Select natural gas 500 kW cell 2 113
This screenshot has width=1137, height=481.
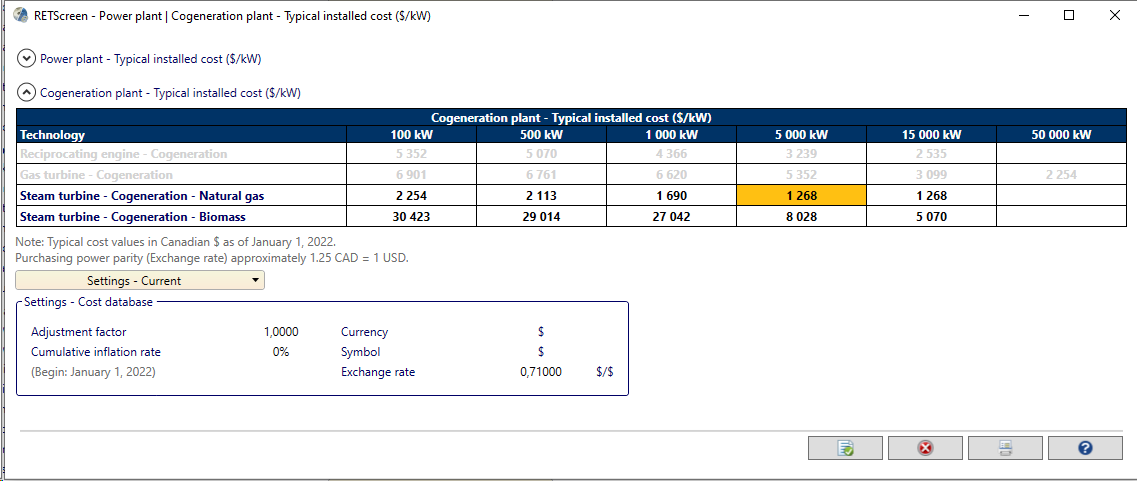coord(541,195)
